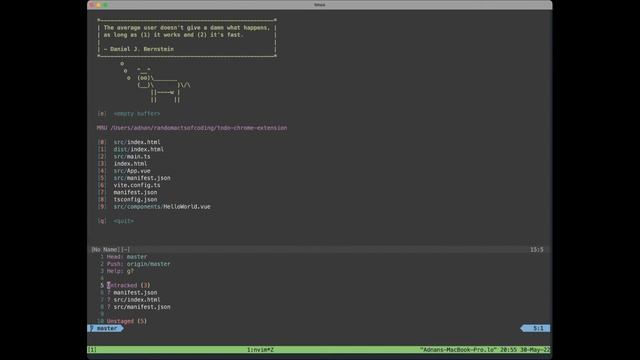Select the Head: master line
The image size is (640, 360).
[127, 257]
